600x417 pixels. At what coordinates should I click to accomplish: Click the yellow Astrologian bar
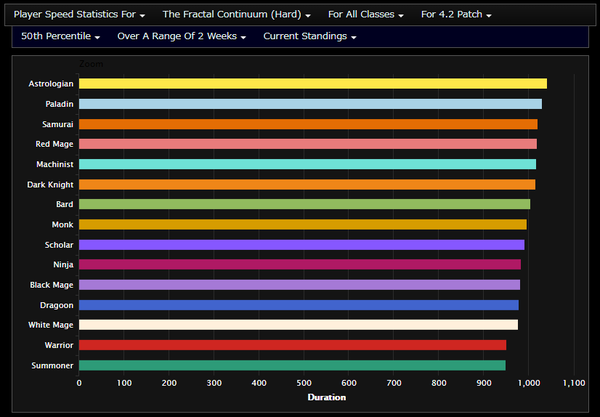(x=313, y=84)
